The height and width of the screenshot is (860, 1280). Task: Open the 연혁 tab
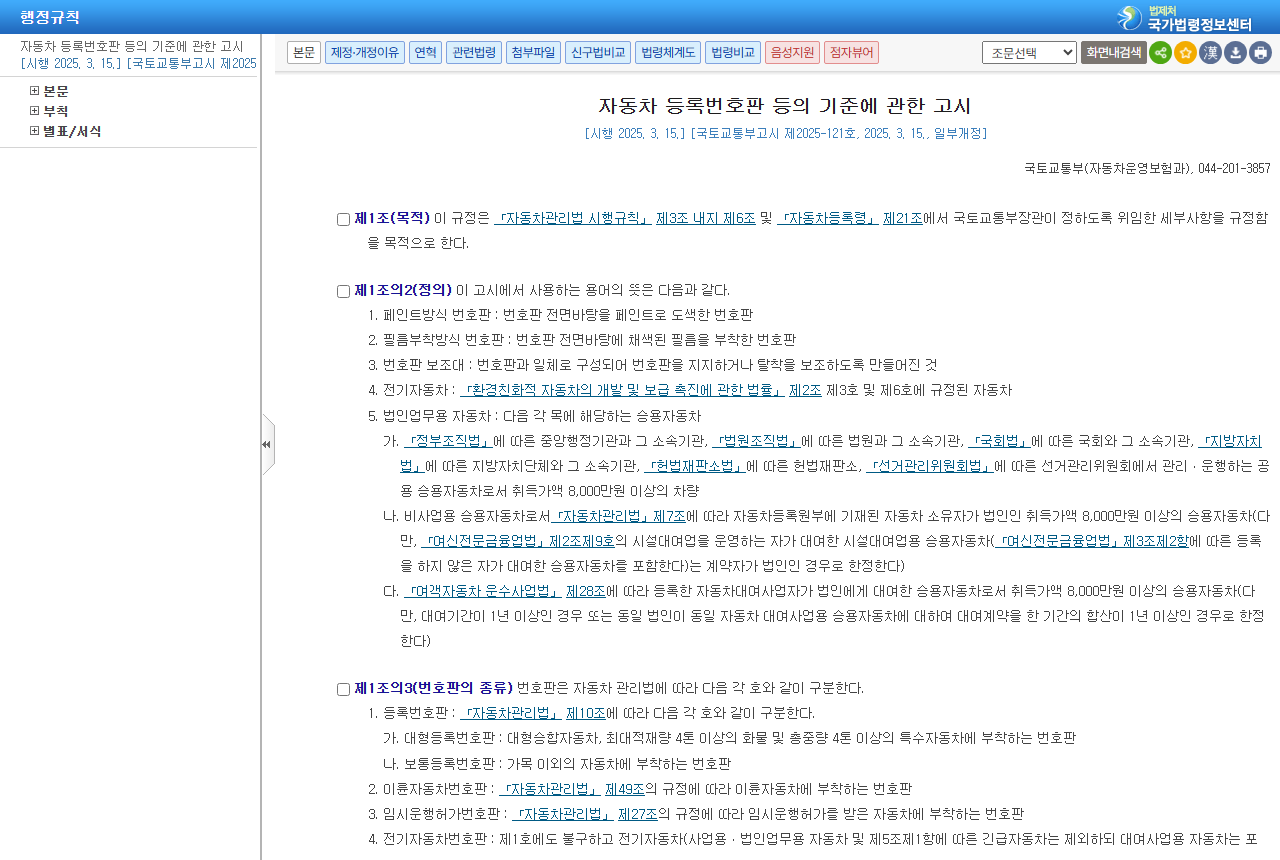tap(425, 52)
